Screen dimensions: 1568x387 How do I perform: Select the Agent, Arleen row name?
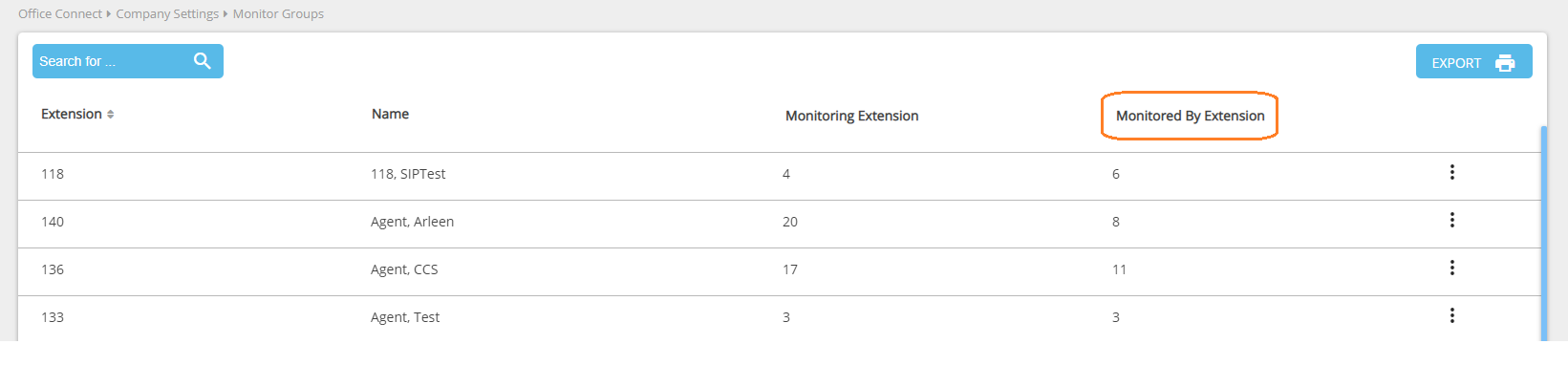click(x=412, y=222)
